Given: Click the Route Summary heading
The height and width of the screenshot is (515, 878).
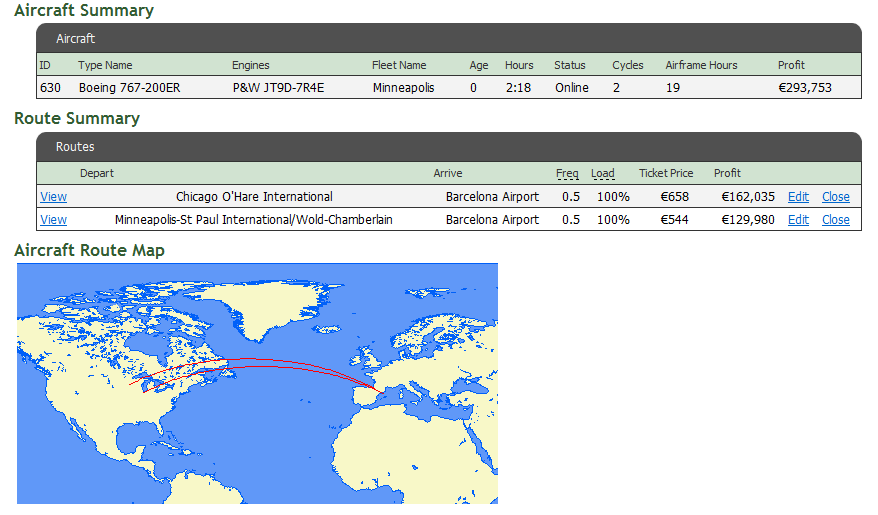Looking at the screenshot, I should tap(77, 119).
